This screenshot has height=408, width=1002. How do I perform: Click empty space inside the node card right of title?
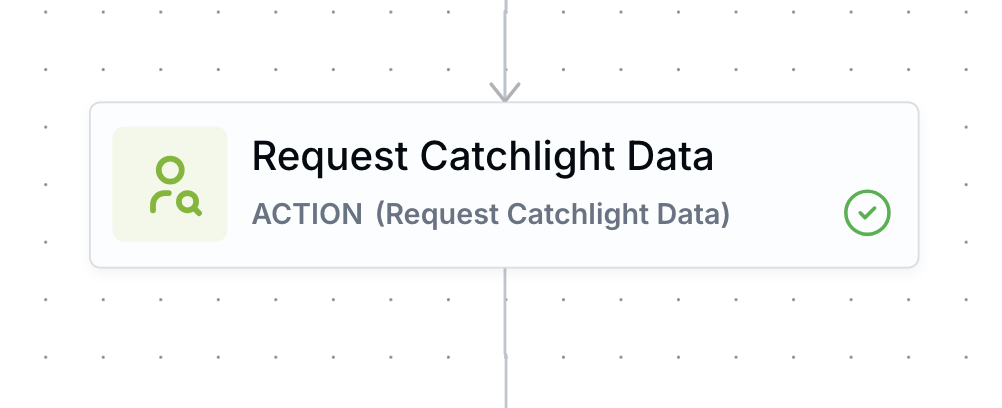pos(812,156)
